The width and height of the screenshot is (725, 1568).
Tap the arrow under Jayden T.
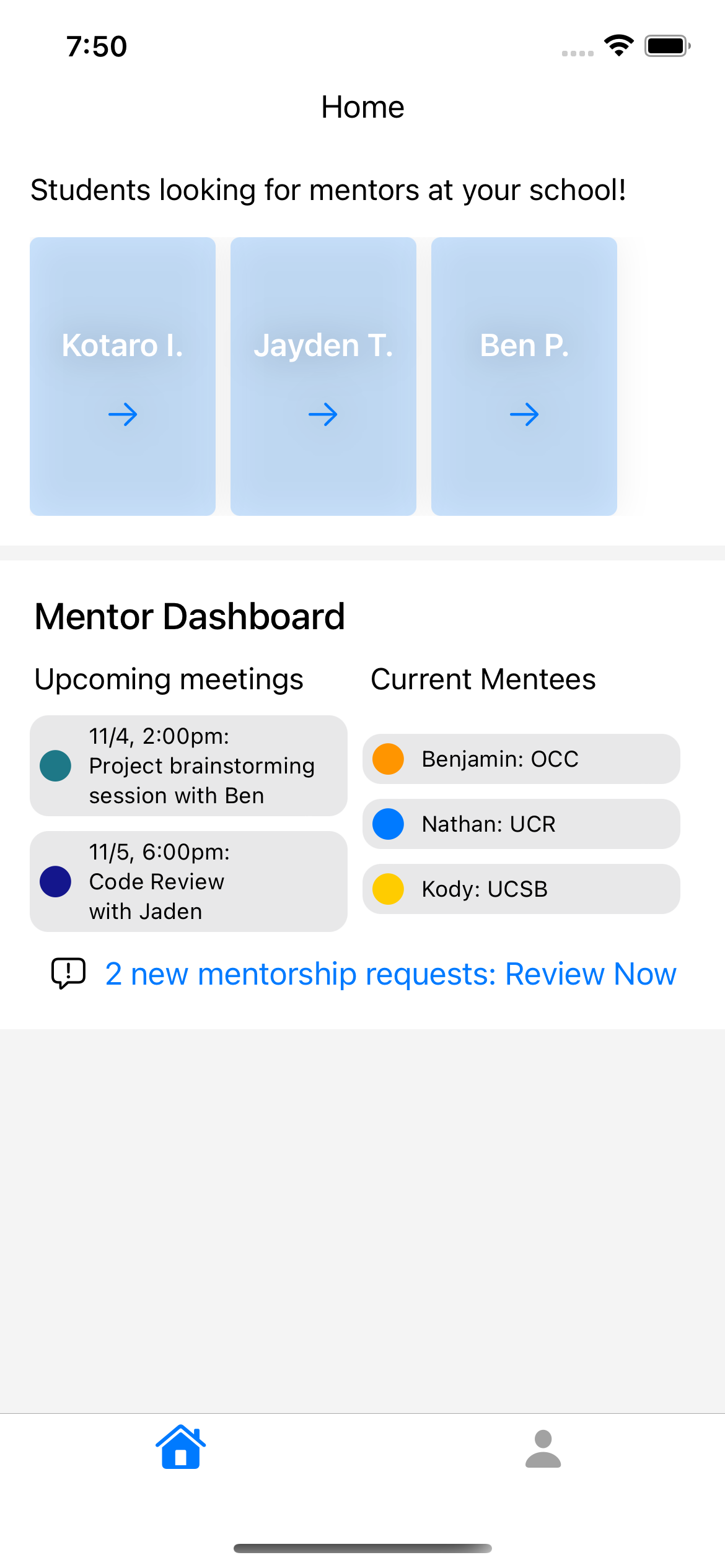[x=323, y=414]
